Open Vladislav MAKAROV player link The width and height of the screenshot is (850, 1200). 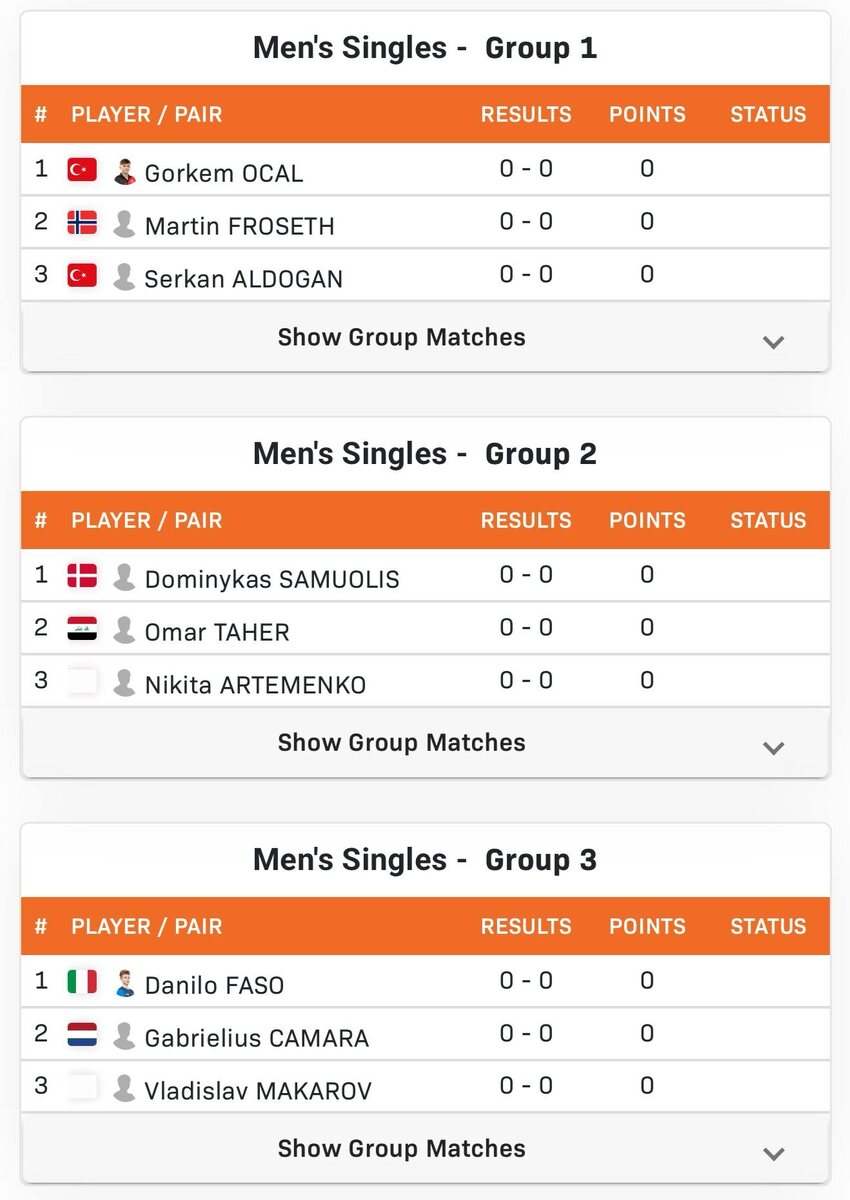point(258,1091)
